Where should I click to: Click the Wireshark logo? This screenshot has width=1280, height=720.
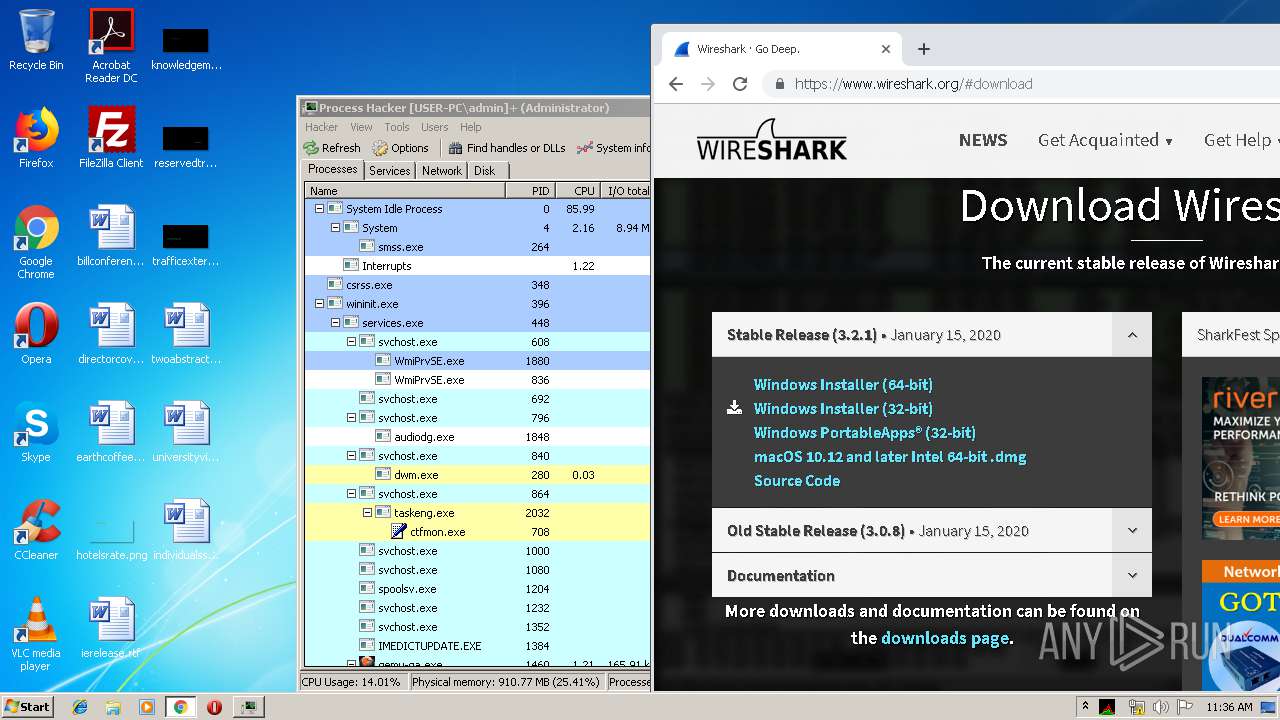click(x=772, y=140)
